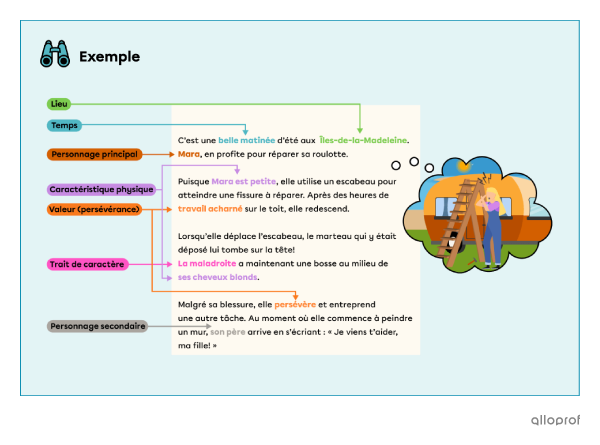Click the orange word persévère
The image size is (600, 445).
pyautogui.click(x=295, y=303)
